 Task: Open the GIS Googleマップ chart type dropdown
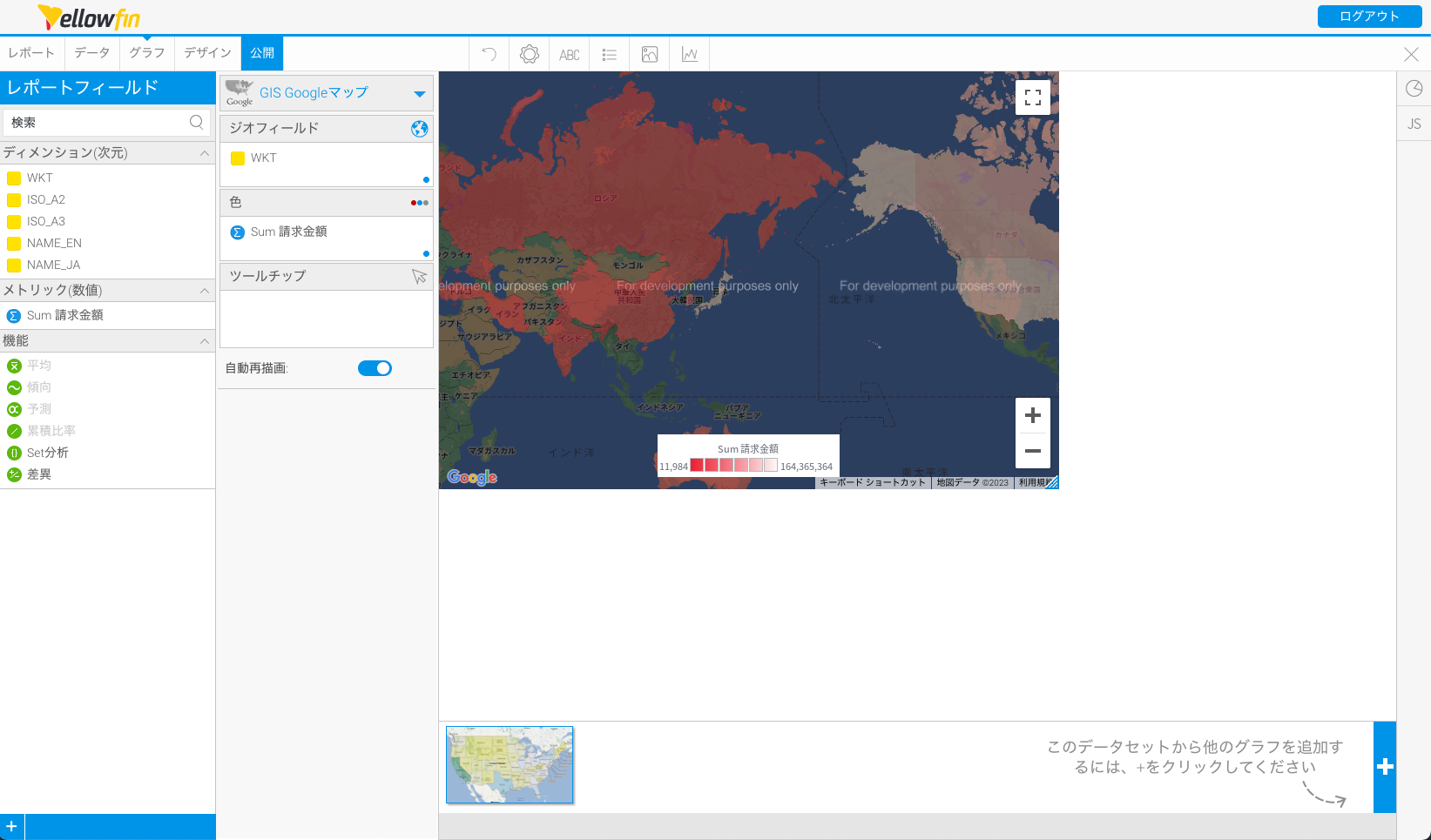(x=327, y=93)
